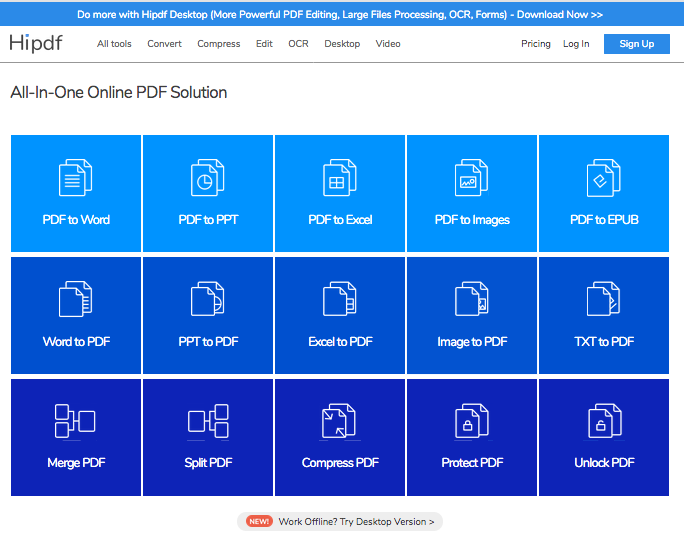Click the PDF to PPT pie-chart icon

208,177
